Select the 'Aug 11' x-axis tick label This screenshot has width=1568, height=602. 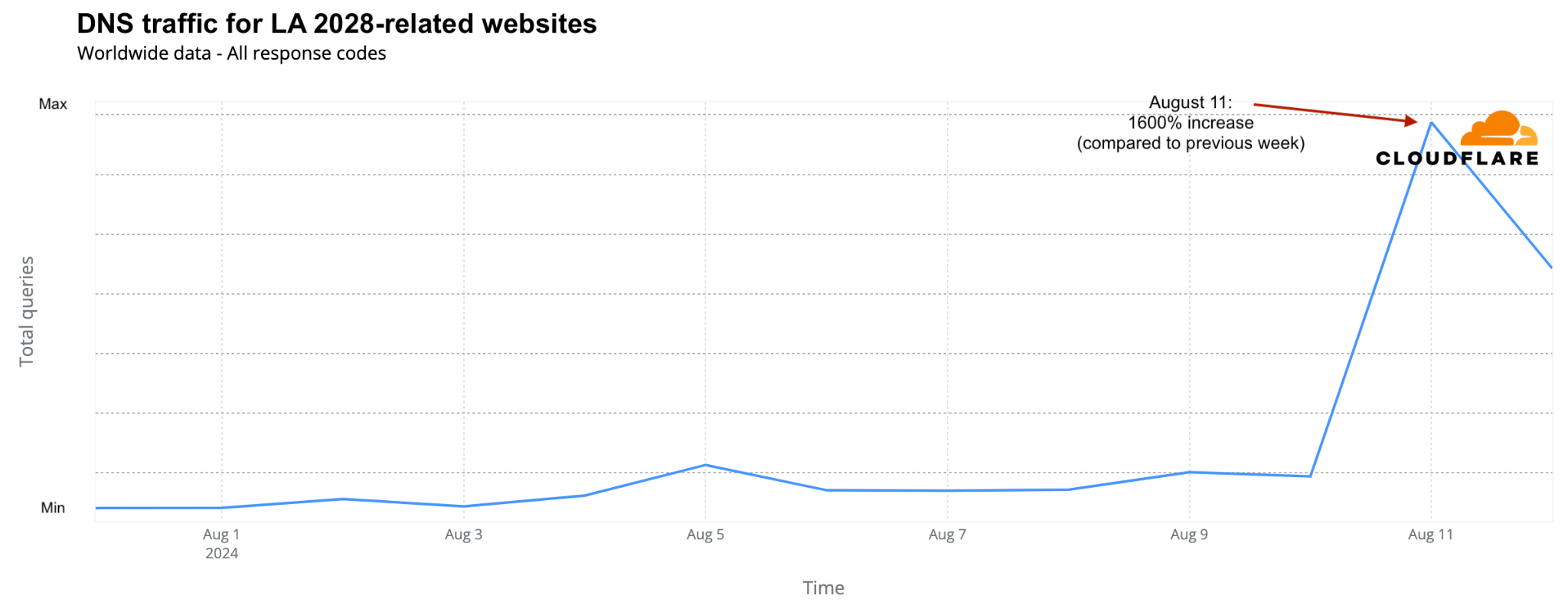[x=1430, y=535]
